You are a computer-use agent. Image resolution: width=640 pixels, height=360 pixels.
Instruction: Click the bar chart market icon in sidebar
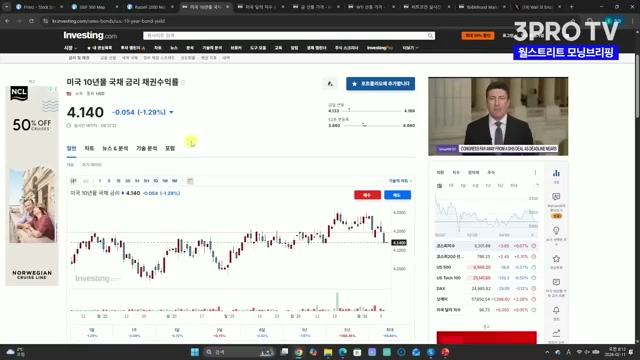coord(556,173)
